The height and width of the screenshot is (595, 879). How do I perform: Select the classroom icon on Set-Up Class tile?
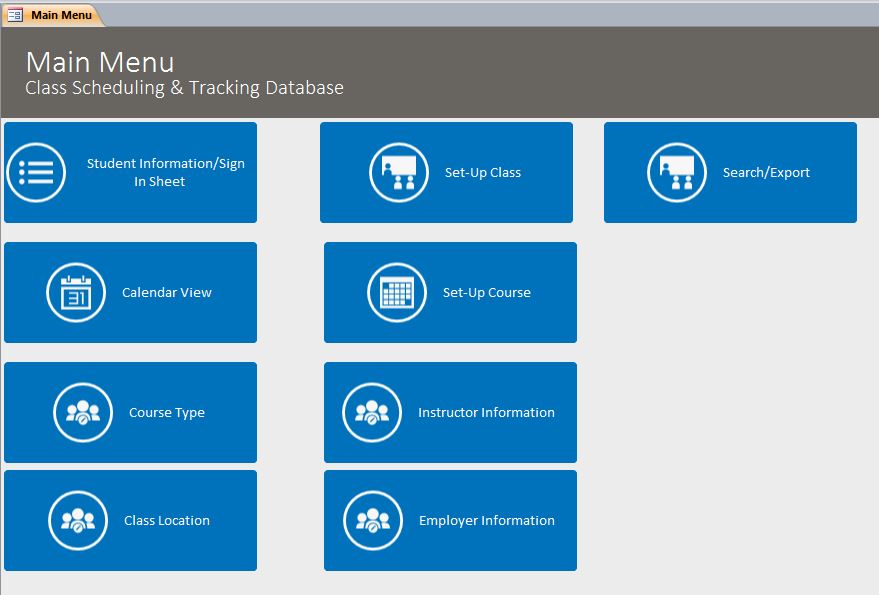pyautogui.click(x=397, y=172)
